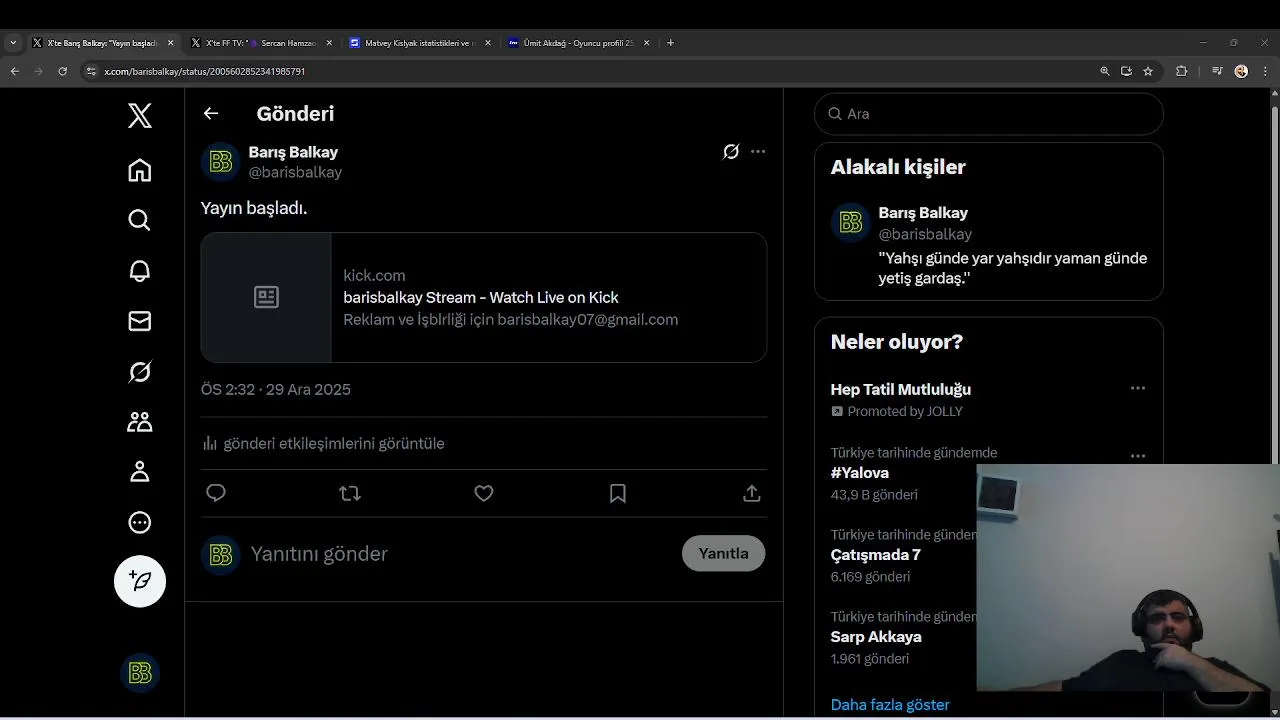Click the address bar URL

tap(205, 72)
